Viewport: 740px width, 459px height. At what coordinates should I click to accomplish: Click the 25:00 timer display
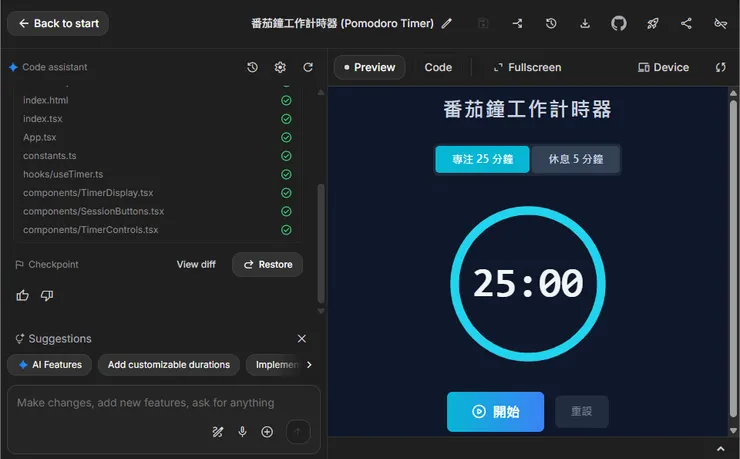(x=528, y=284)
